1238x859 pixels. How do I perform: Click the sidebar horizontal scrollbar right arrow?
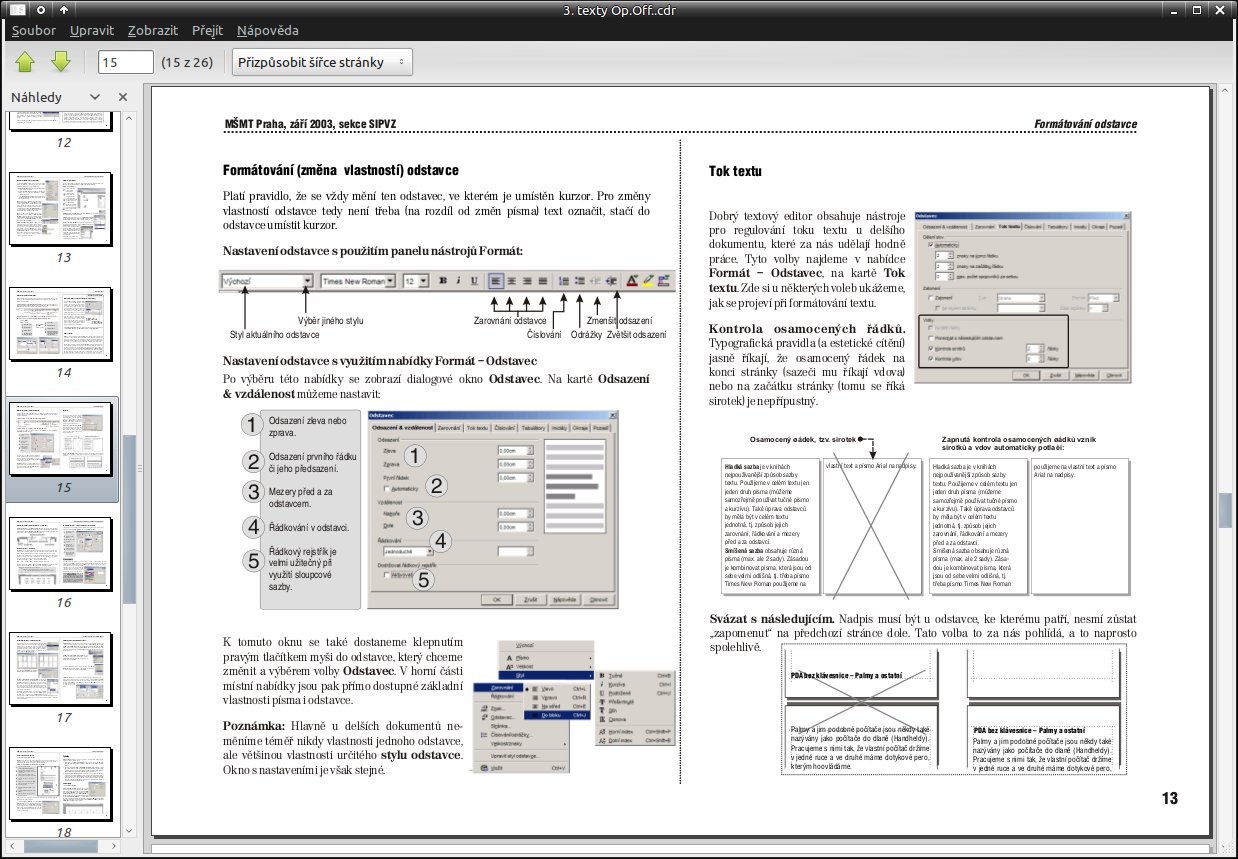[114, 846]
